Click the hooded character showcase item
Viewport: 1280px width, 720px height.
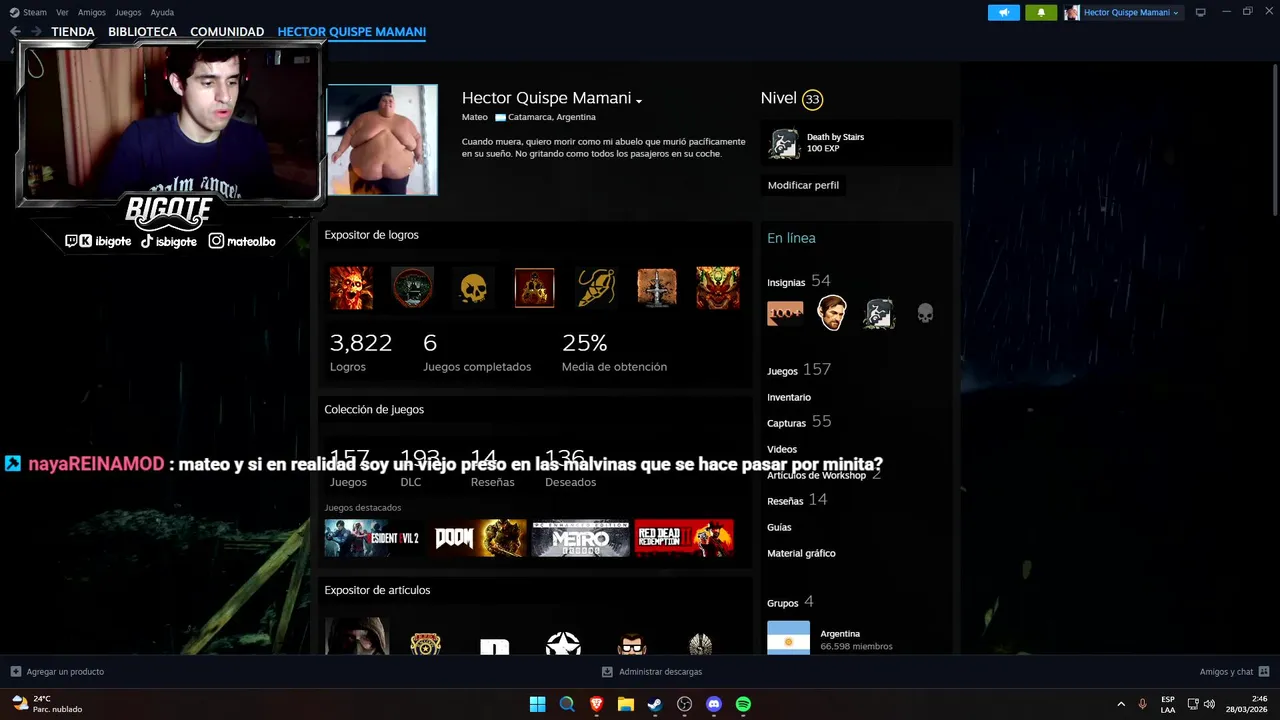(357, 637)
